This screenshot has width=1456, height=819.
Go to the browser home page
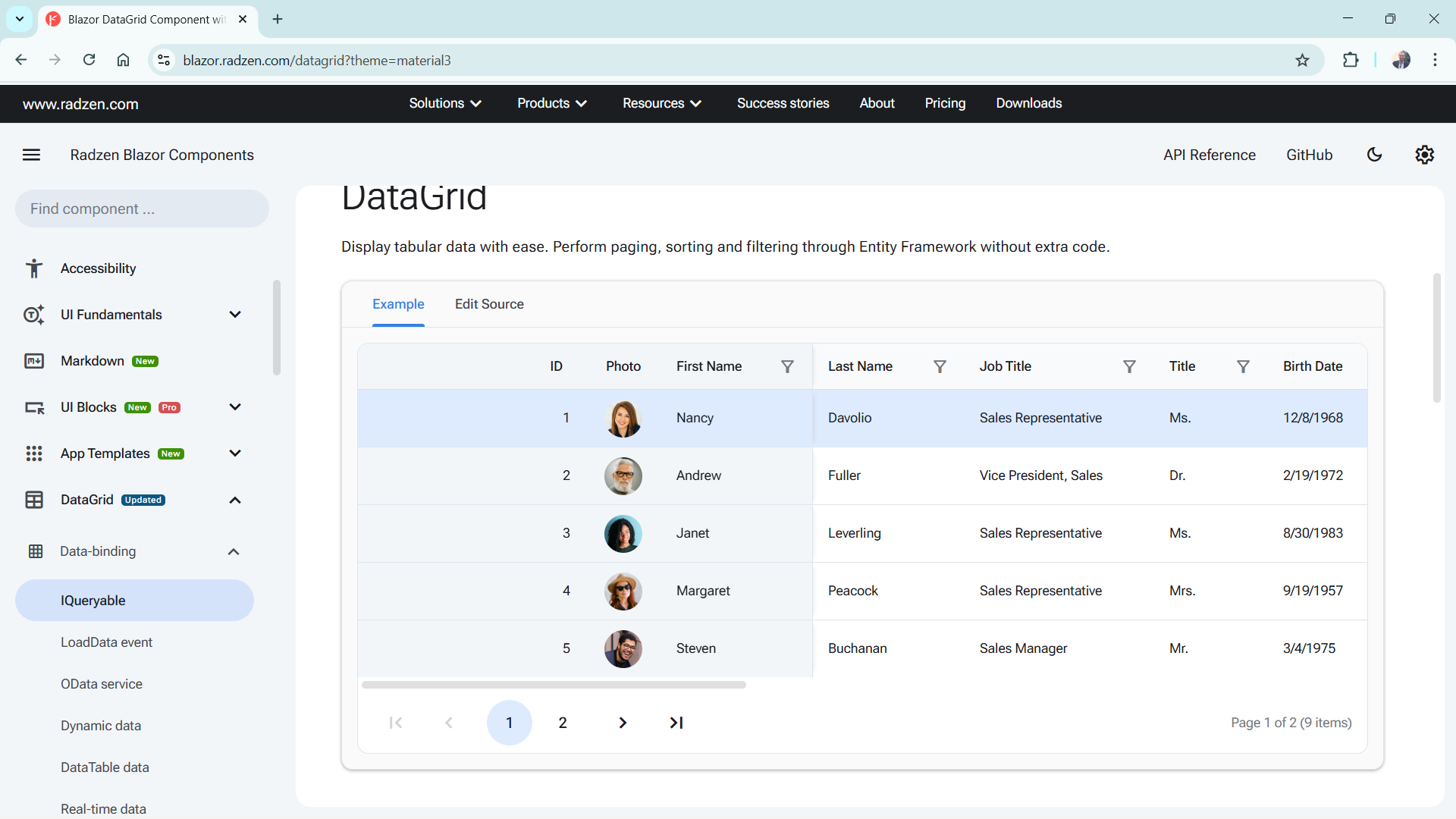pos(123,60)
